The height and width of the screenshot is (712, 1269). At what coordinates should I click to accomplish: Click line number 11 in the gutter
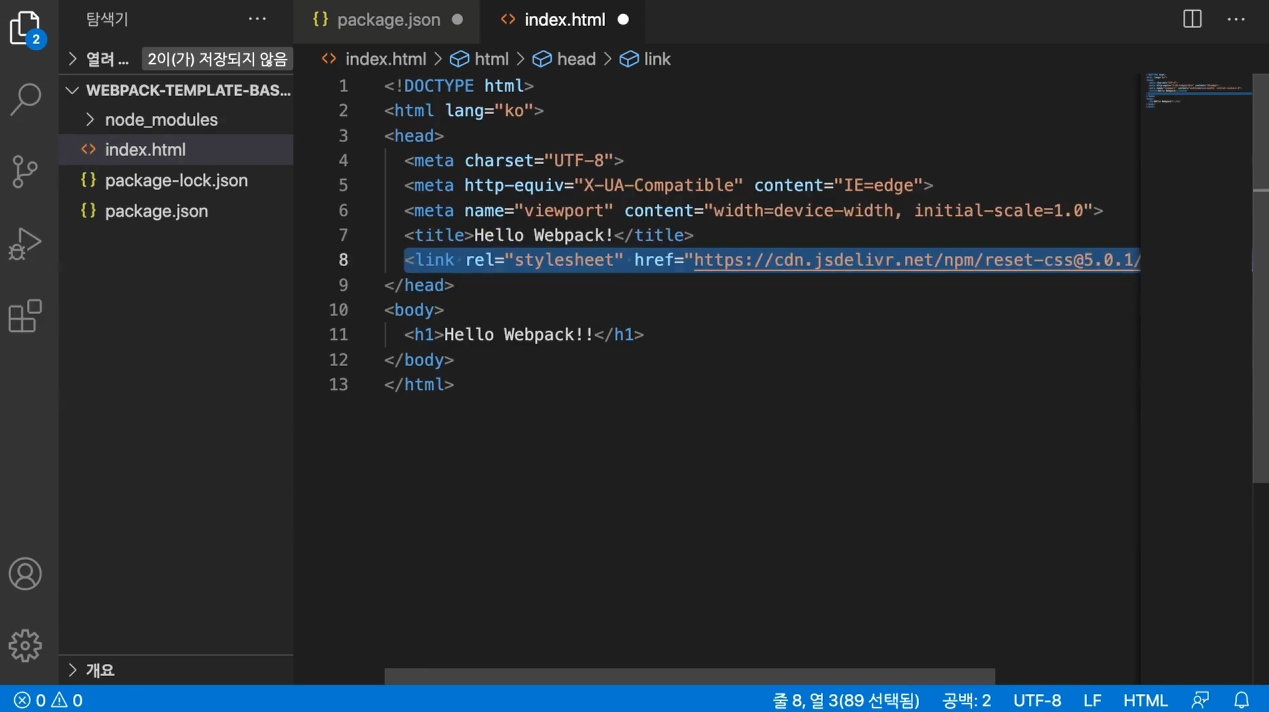(x=338, y=335)
